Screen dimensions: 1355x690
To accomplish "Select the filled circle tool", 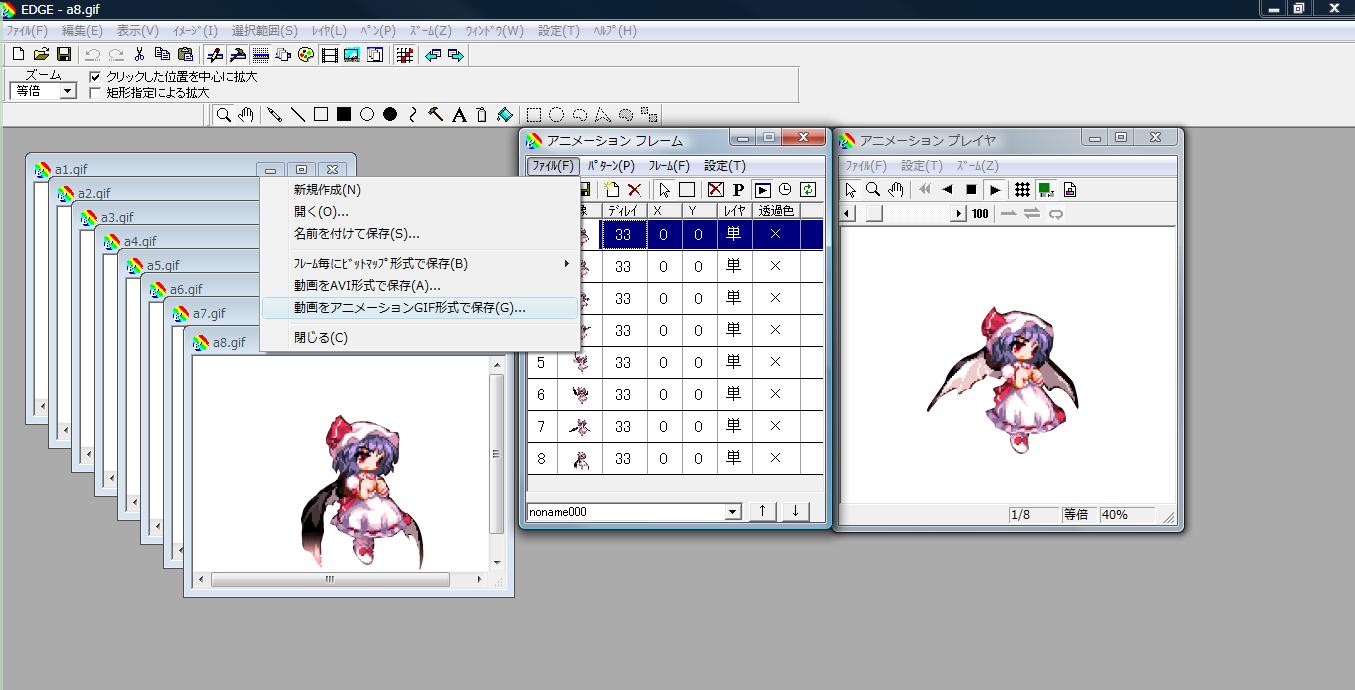I will (390, 115).
